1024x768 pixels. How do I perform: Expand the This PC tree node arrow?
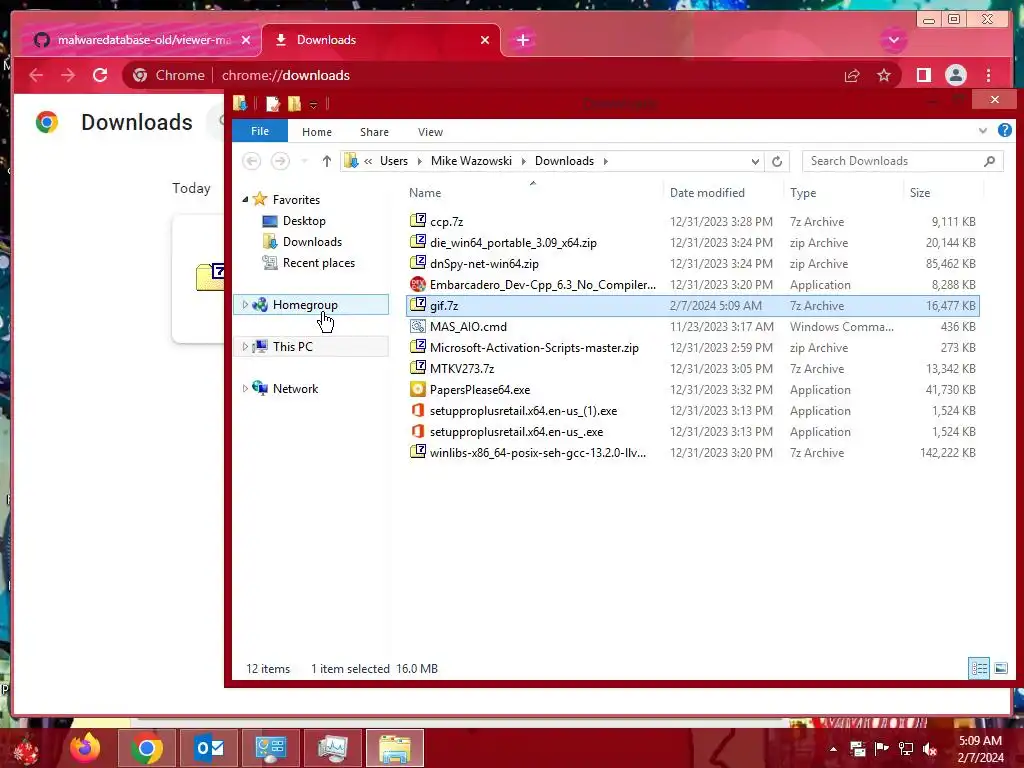246,347
